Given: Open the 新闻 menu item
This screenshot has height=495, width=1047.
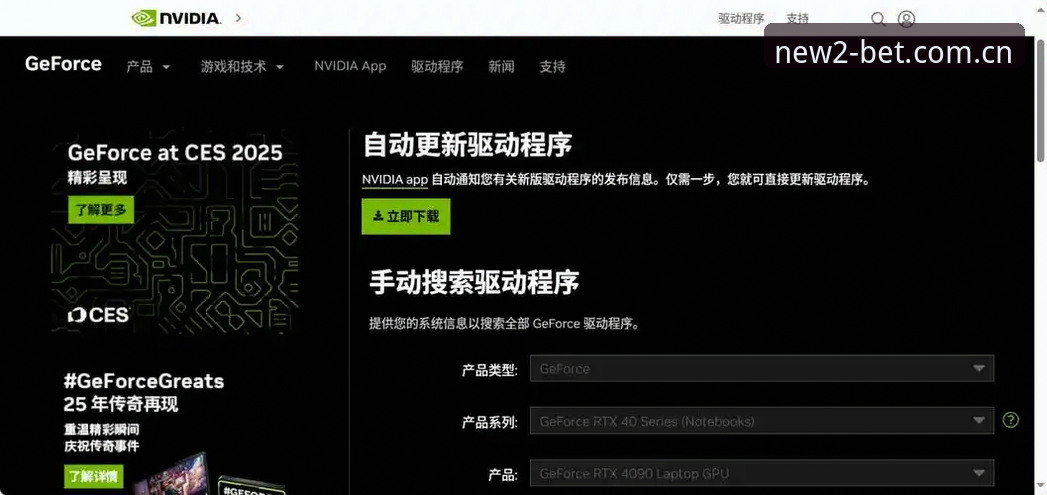Looking at the screenshot, I should pos(501,67).
